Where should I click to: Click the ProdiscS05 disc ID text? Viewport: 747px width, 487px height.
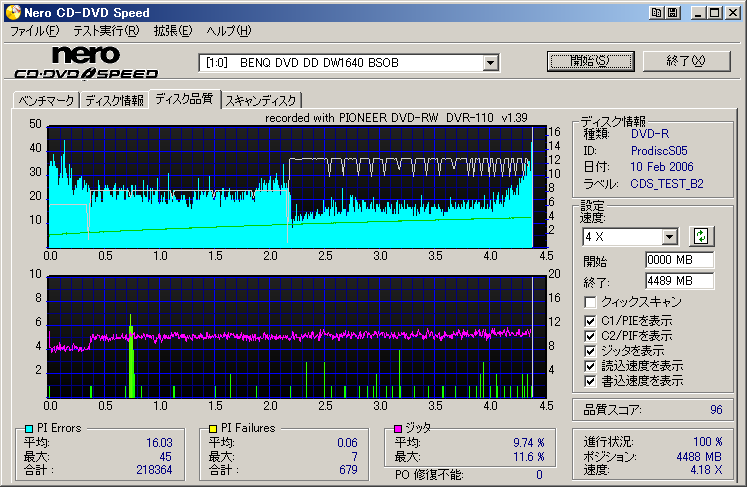click(x=659, y=151)
